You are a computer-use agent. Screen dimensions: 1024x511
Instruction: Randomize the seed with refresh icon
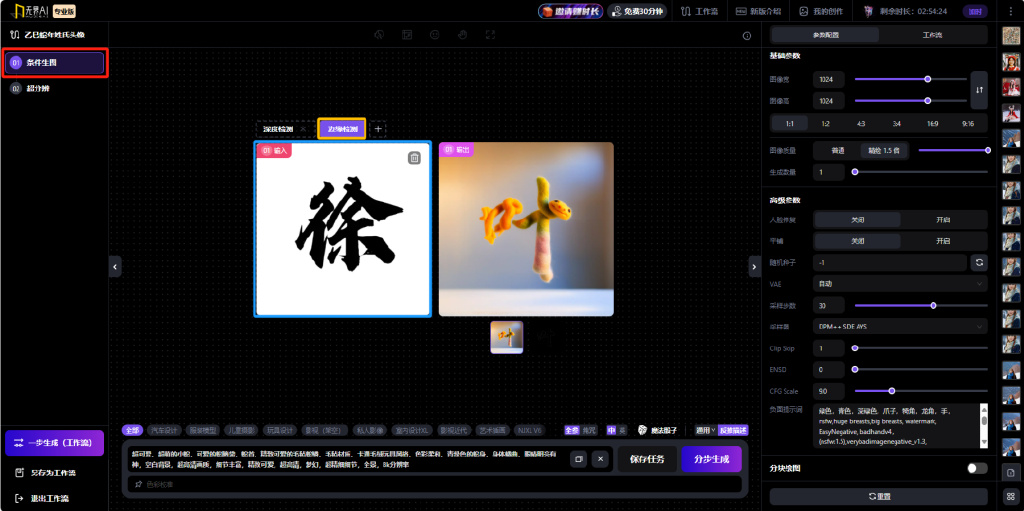979,262
